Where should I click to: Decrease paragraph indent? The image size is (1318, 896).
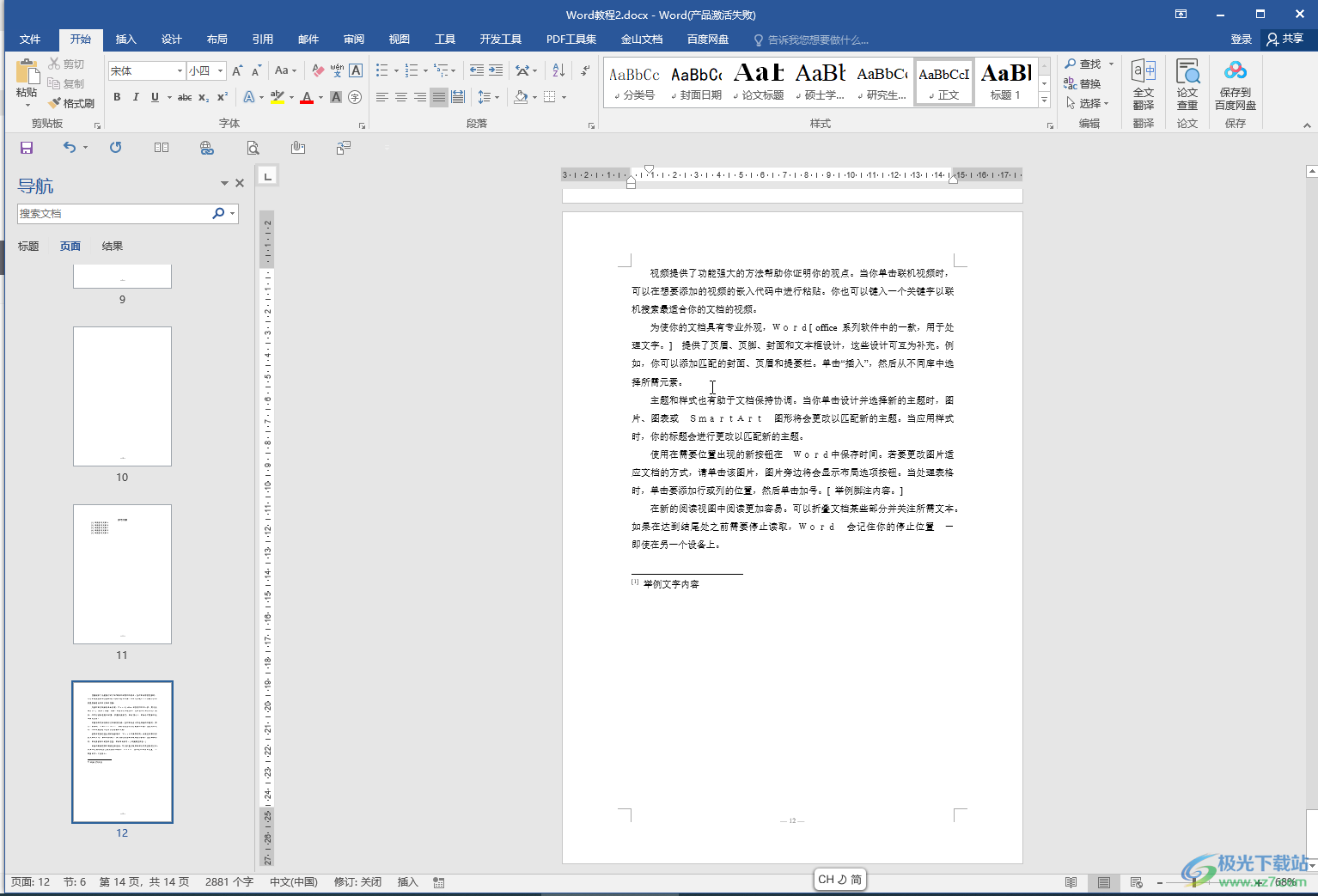point(477,70)
